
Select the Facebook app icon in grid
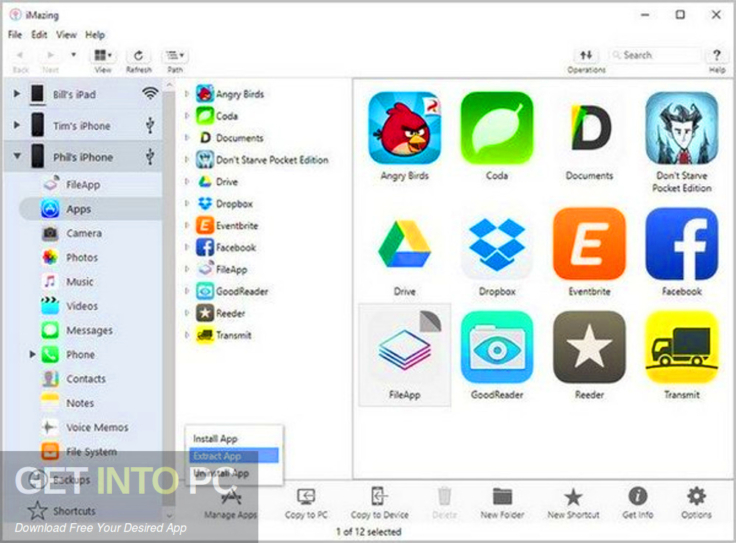tap(682, 244)
